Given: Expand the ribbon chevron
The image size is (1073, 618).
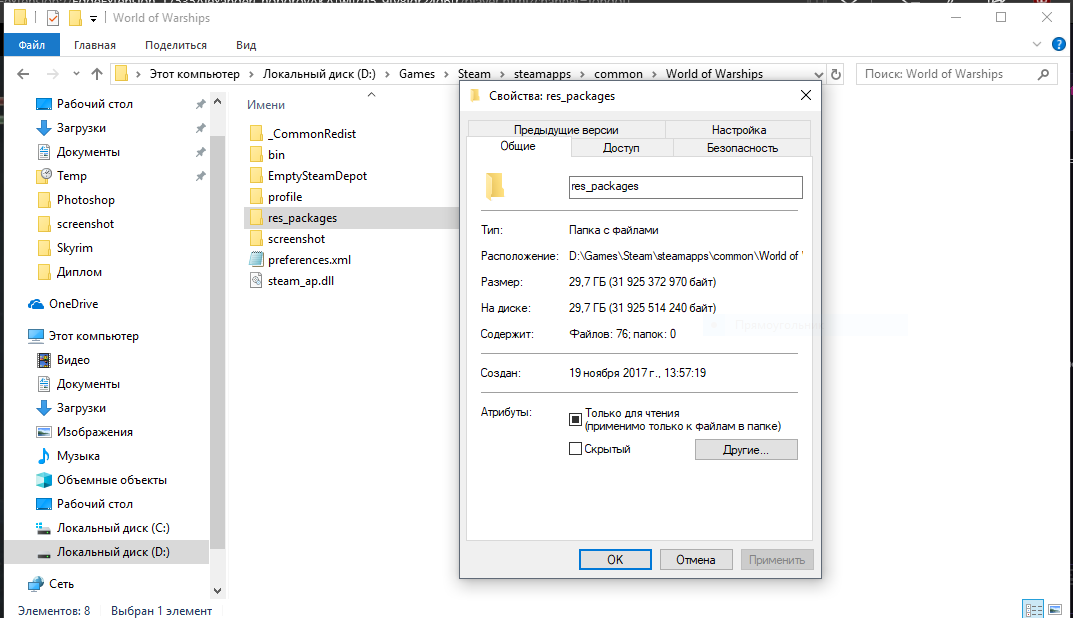Looking at the screenshot, I should tap(1037, 44).
